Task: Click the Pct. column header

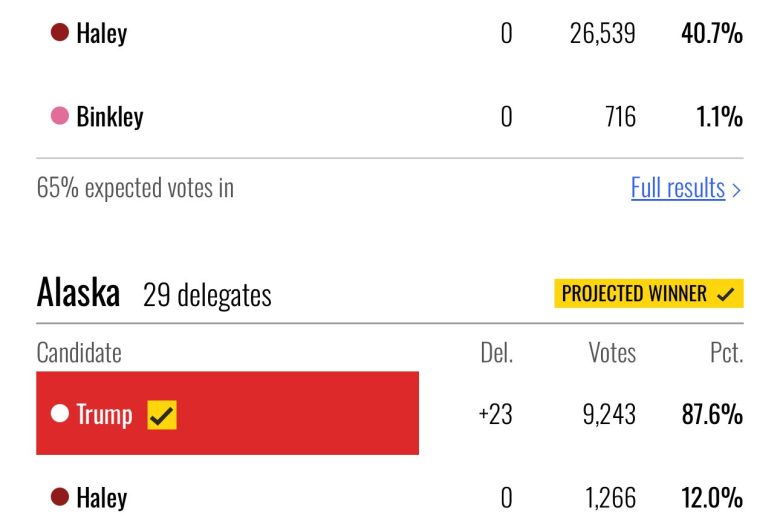Action: [720, 353]
